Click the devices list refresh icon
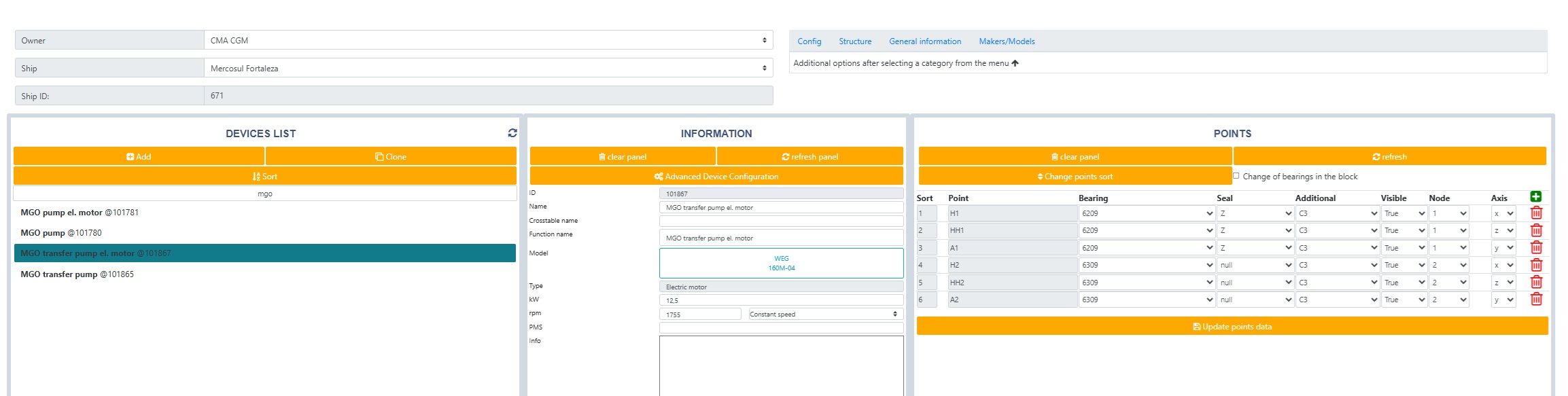The image size is (1568, 396). (512, 133)
